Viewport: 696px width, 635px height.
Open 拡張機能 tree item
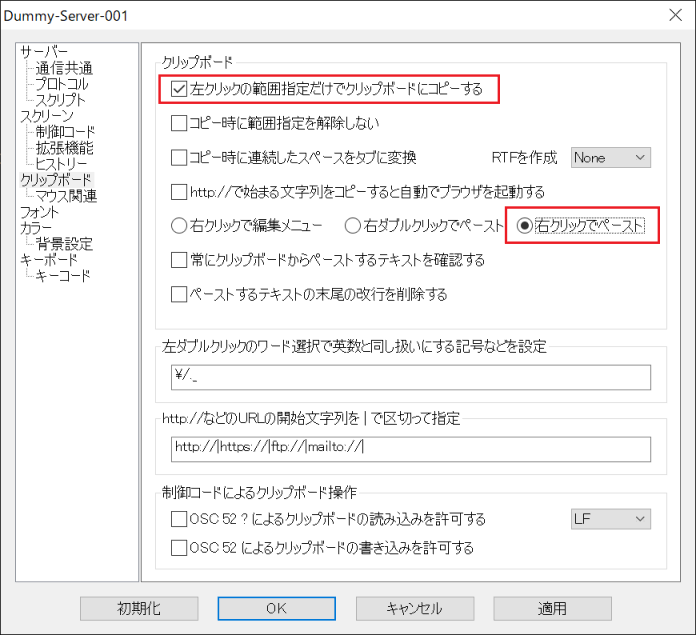64,148
